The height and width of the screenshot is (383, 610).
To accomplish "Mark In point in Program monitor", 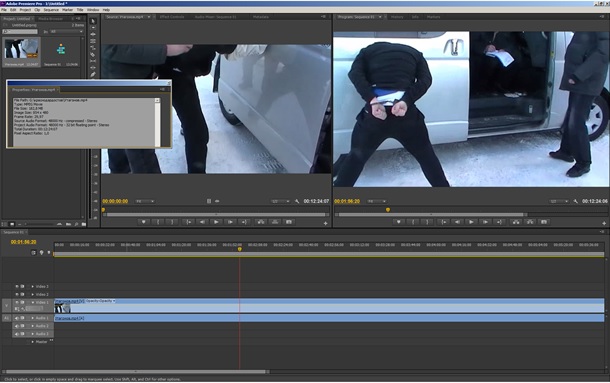I will click(x=413, y=222).
